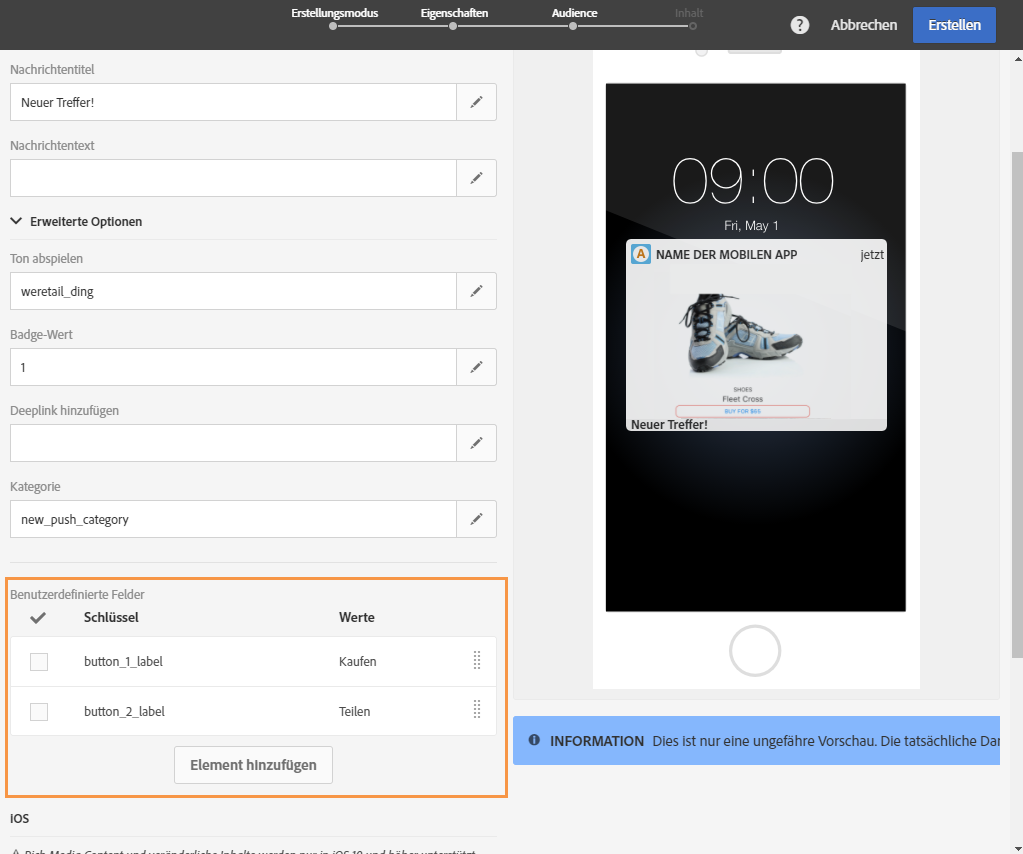Click the Badge-Wert input field
1023x854 pixels.
coord(233,367)
